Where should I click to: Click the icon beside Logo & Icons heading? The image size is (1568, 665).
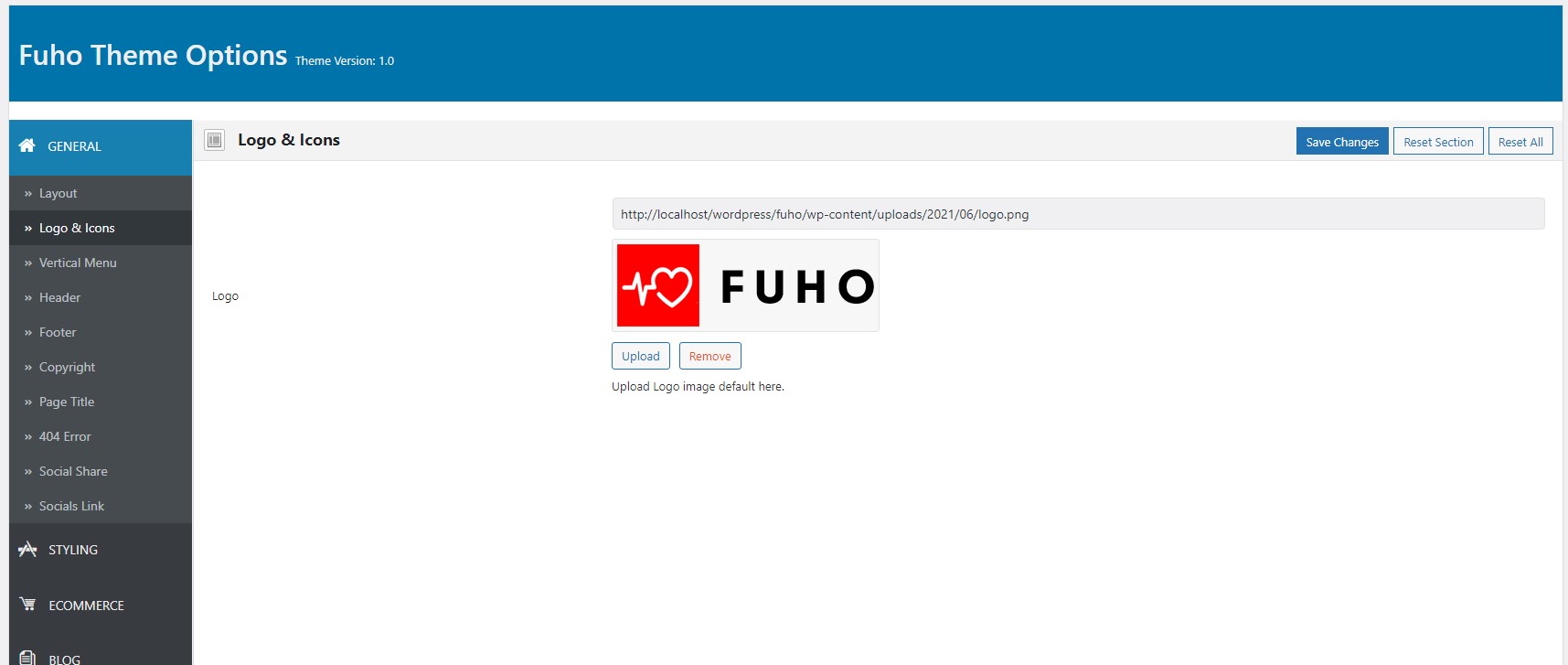click(215, 140)
